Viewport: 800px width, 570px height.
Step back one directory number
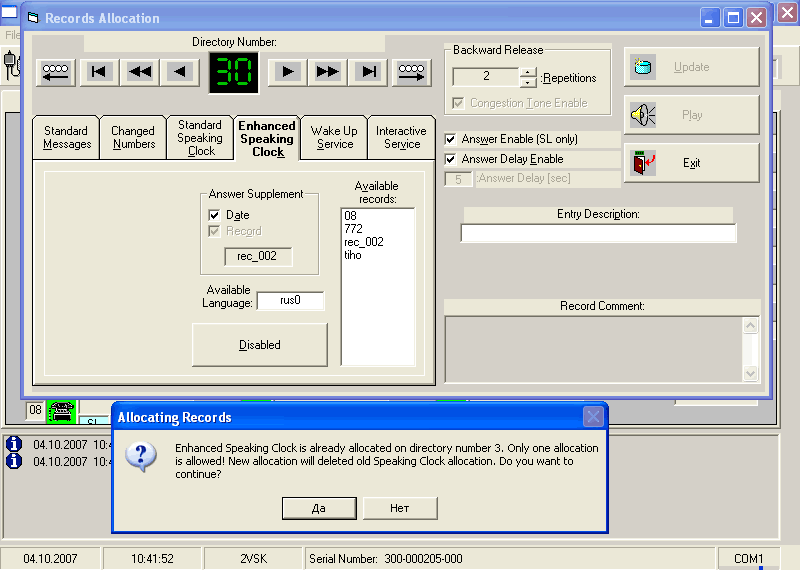pos(180,71)
